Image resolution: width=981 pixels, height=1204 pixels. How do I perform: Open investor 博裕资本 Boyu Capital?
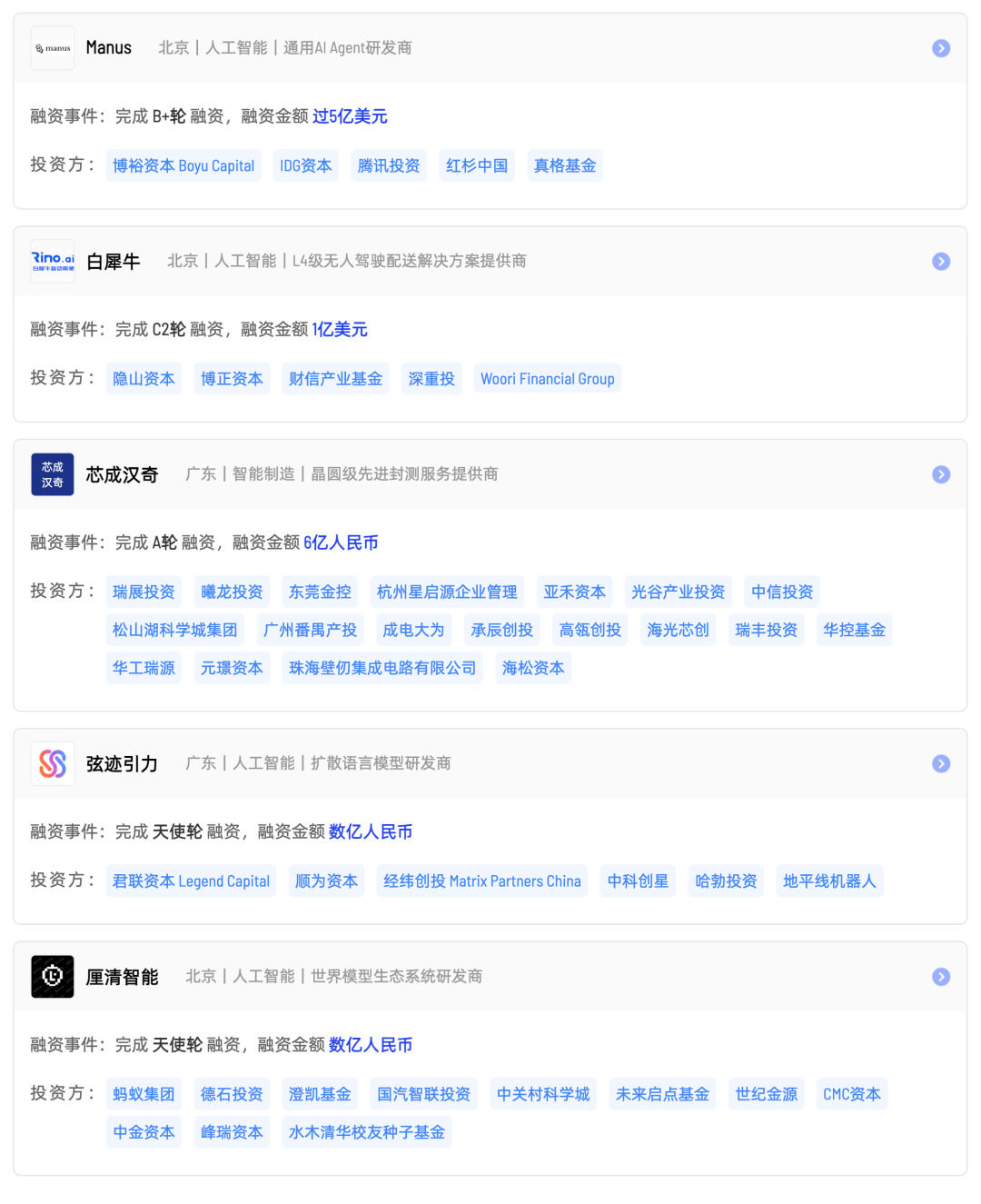point(183,165)
